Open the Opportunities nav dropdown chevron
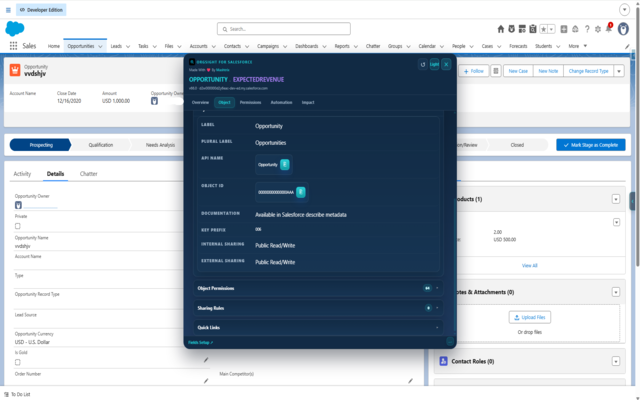 pyautogui.click(x=100, y=47)
